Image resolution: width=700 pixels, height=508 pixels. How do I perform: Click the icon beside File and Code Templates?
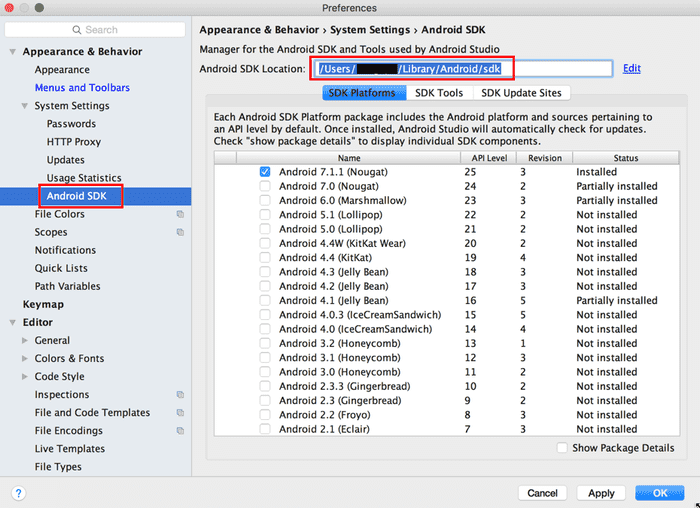pyautogui.click(x=180, y=413)
